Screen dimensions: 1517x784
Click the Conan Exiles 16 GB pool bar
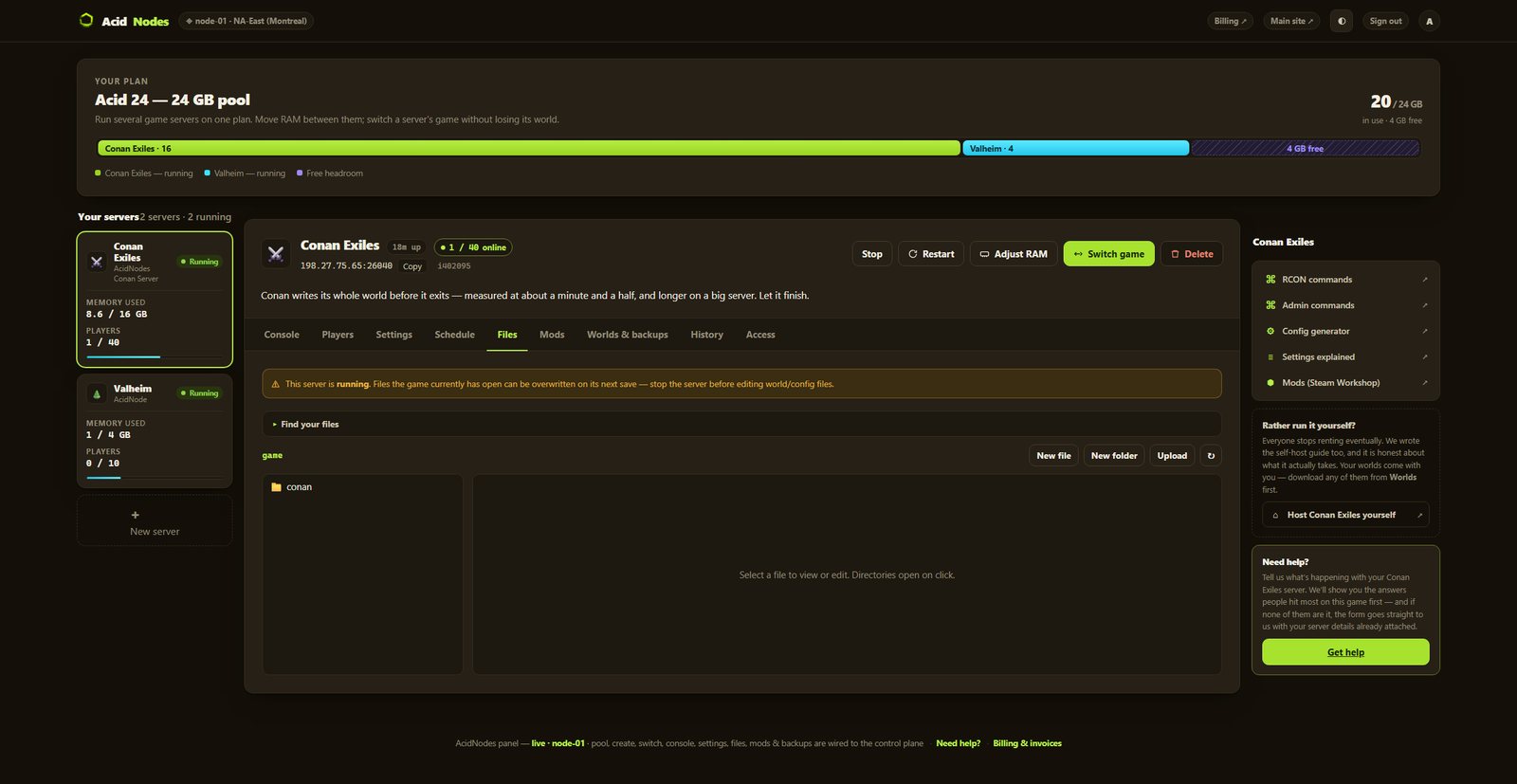529,148
